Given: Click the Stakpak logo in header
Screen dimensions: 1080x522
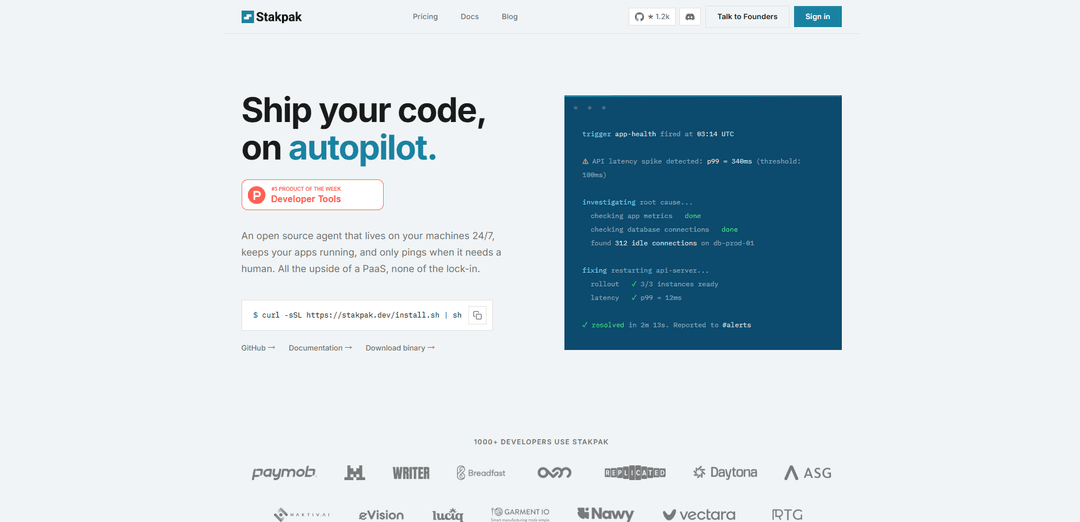Looking at the screenshot, I should point(274,16).
